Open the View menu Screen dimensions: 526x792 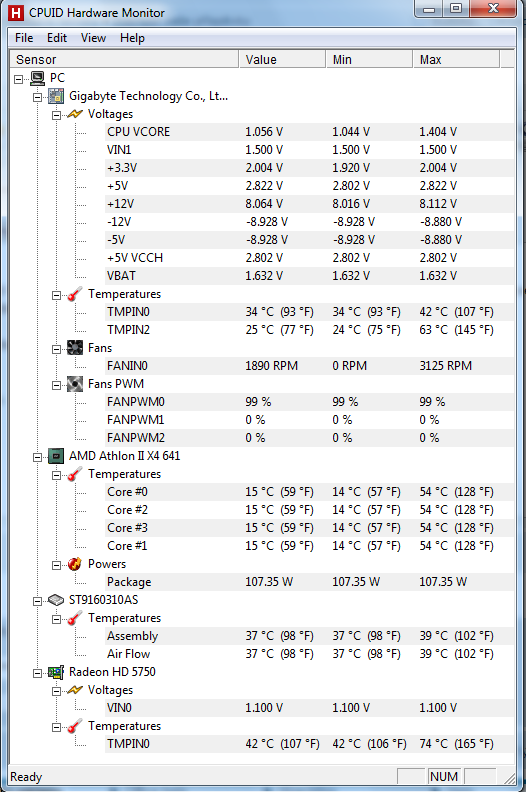point(93,38)
